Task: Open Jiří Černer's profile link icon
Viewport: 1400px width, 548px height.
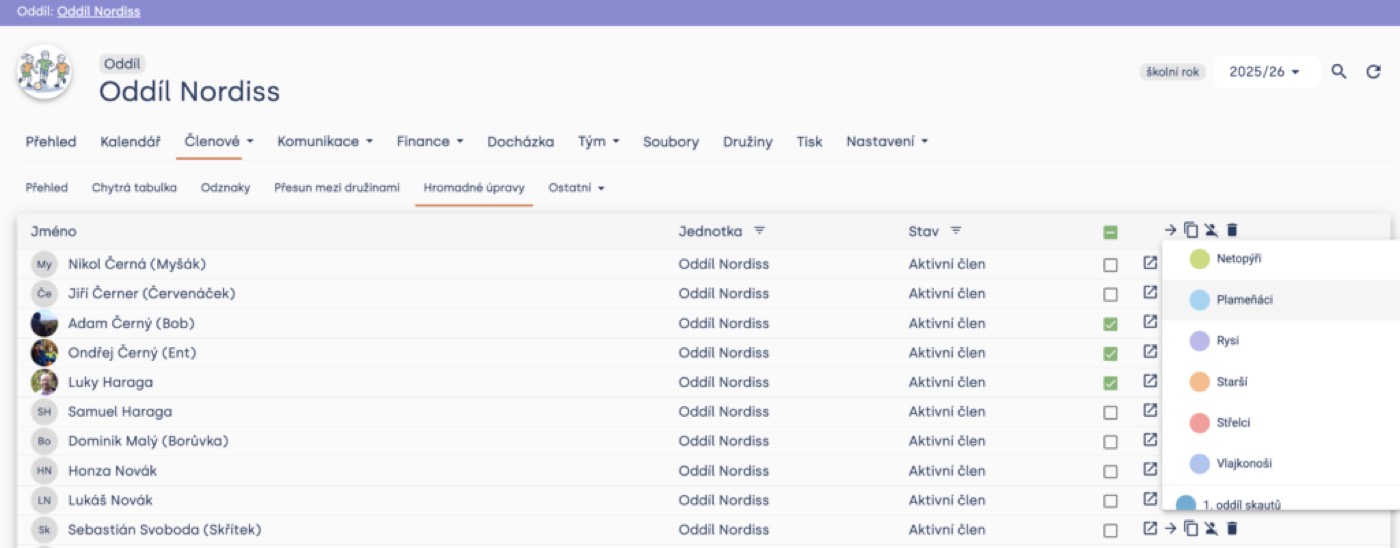Action: (1150, 292)
